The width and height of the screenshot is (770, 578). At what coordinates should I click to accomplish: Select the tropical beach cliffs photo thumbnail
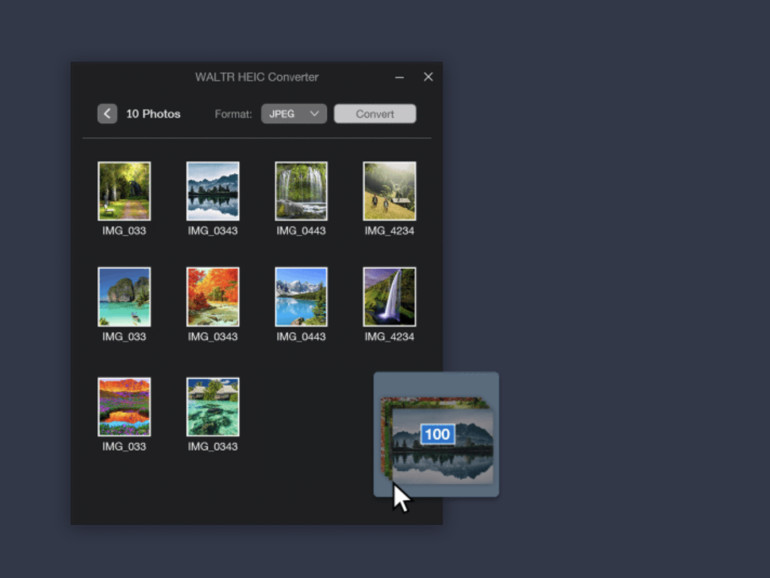[124, 297]
